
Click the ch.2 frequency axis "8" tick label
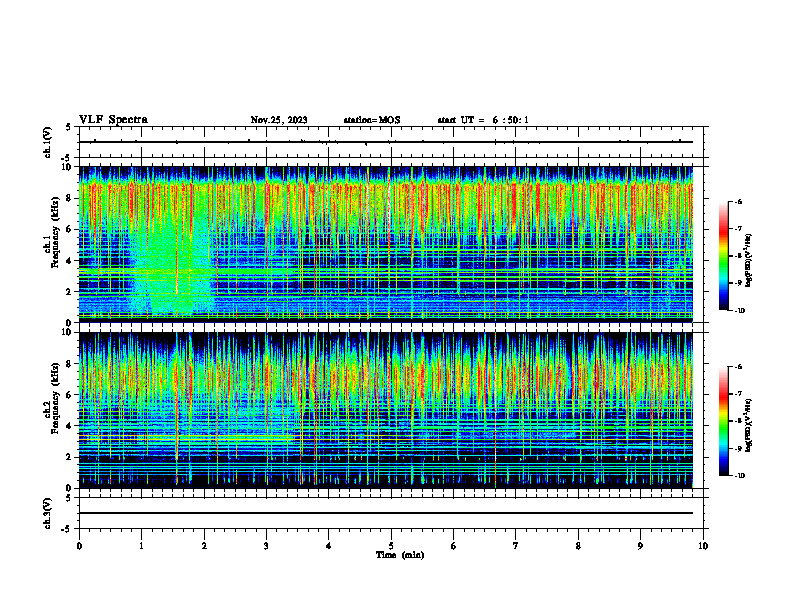click(x=70, y=364)
